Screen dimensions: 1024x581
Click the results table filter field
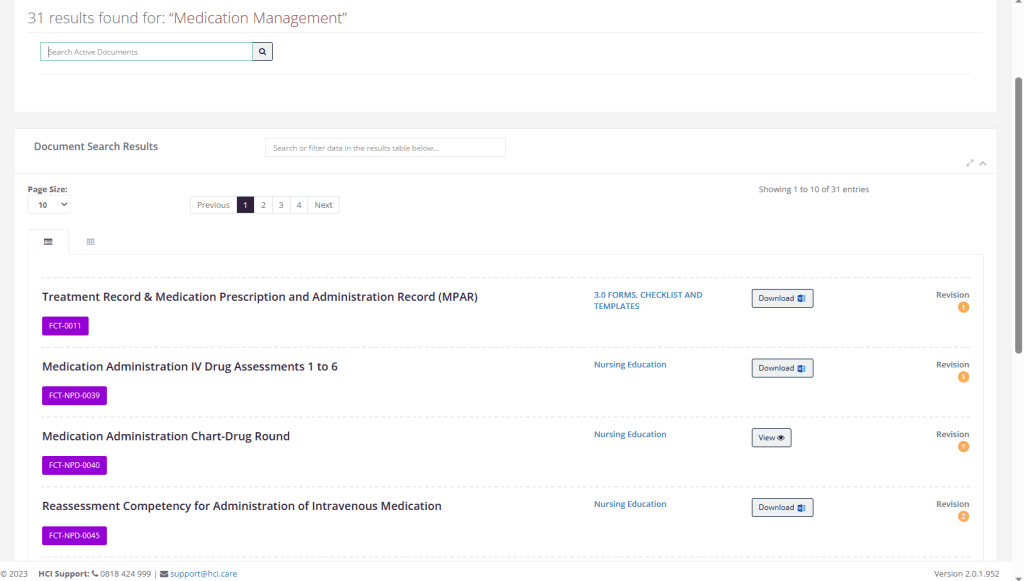point(385,148)
